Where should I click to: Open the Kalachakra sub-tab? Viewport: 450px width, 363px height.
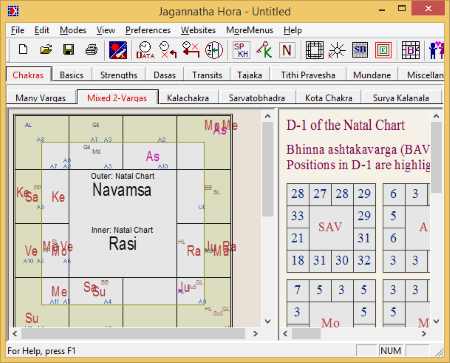188,98
